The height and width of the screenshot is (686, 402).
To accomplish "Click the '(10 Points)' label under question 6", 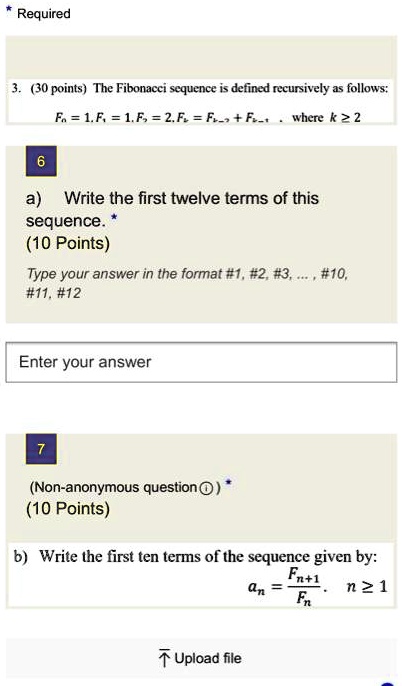I will pyautogui.click(x=68, y=243).
